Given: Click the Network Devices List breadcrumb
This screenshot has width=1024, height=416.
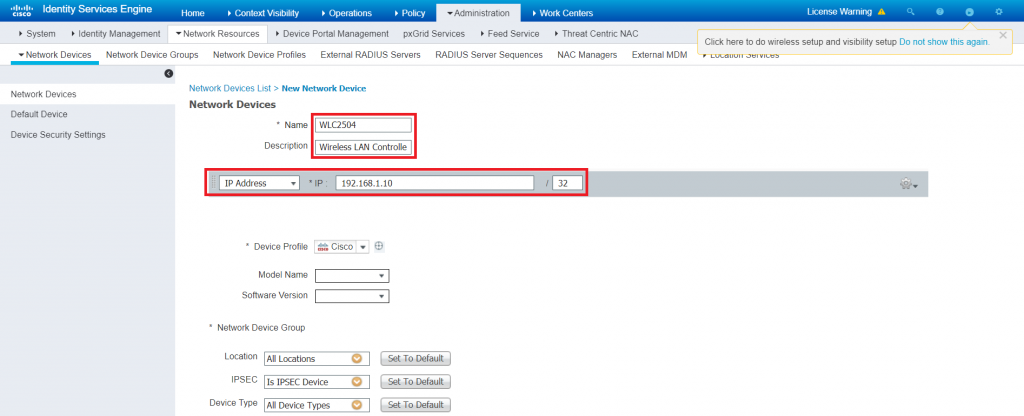Looking at the screenshot, I should [x=232, y=88].
